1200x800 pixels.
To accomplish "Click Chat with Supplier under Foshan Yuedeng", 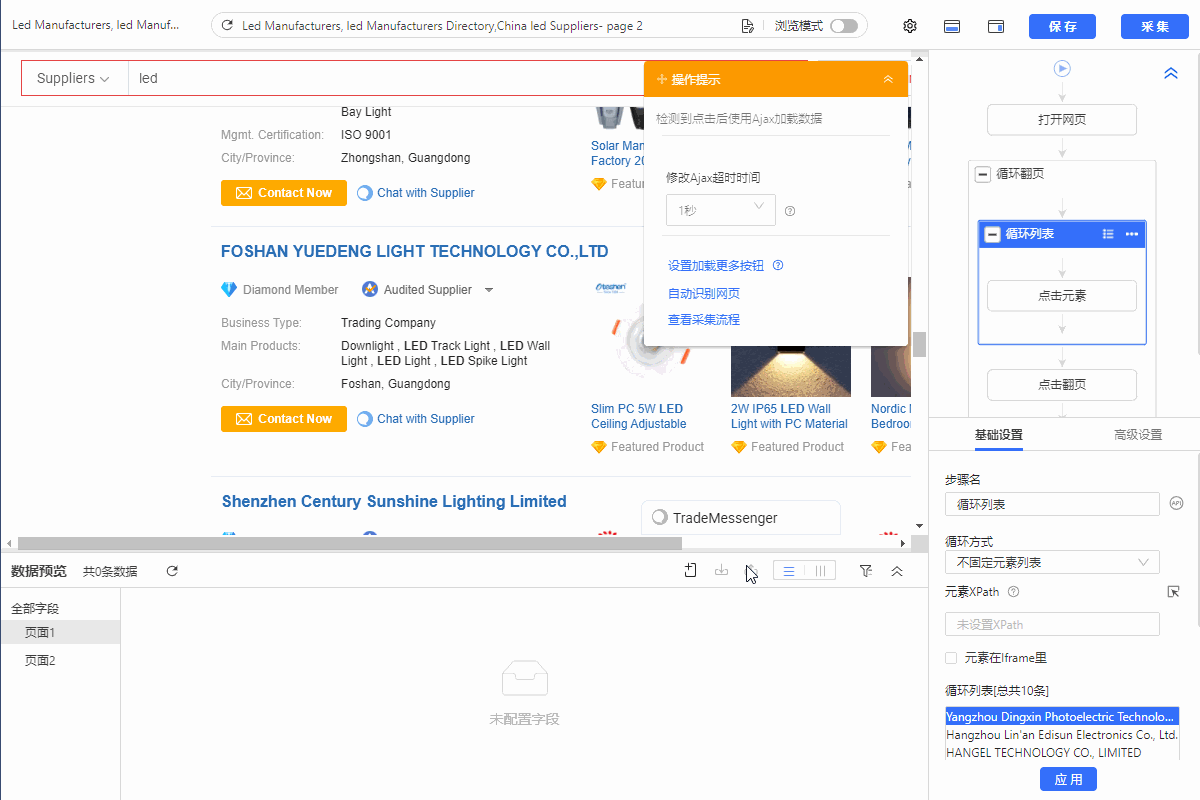I will (x=416, y=419).
